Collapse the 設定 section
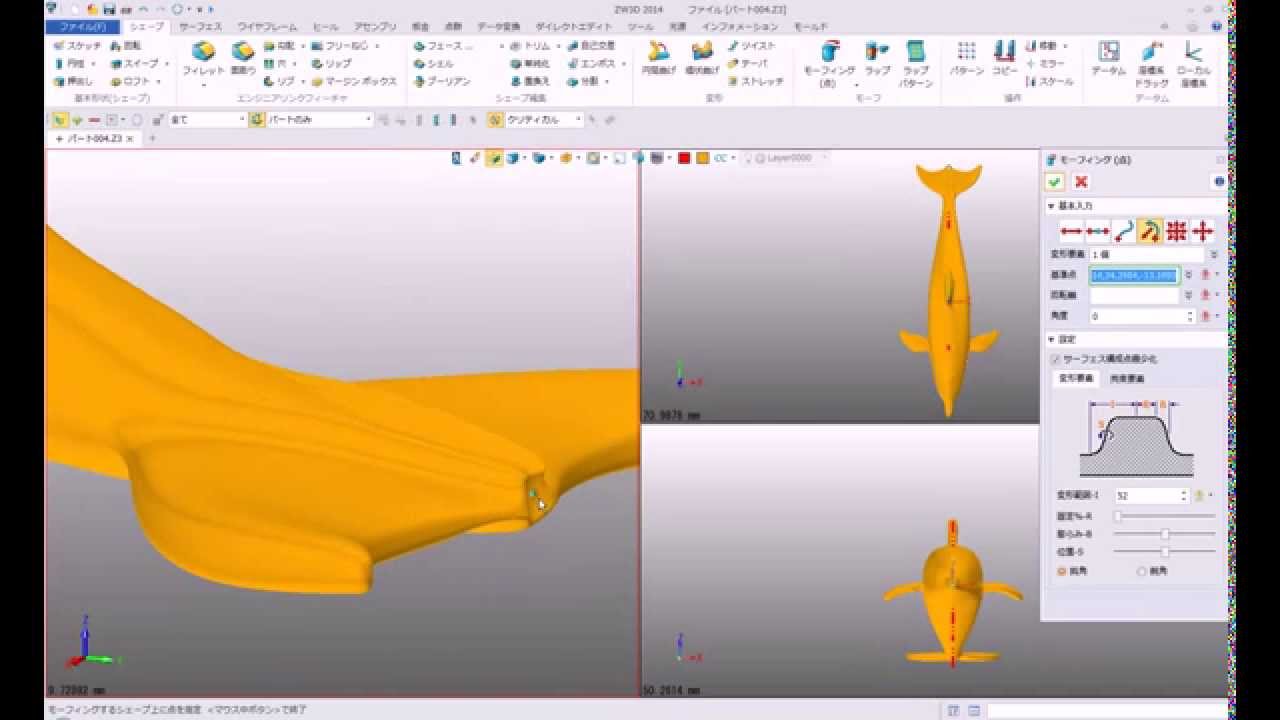The width and height of the screenshot is (1280, 720). tap(1051, 339)
